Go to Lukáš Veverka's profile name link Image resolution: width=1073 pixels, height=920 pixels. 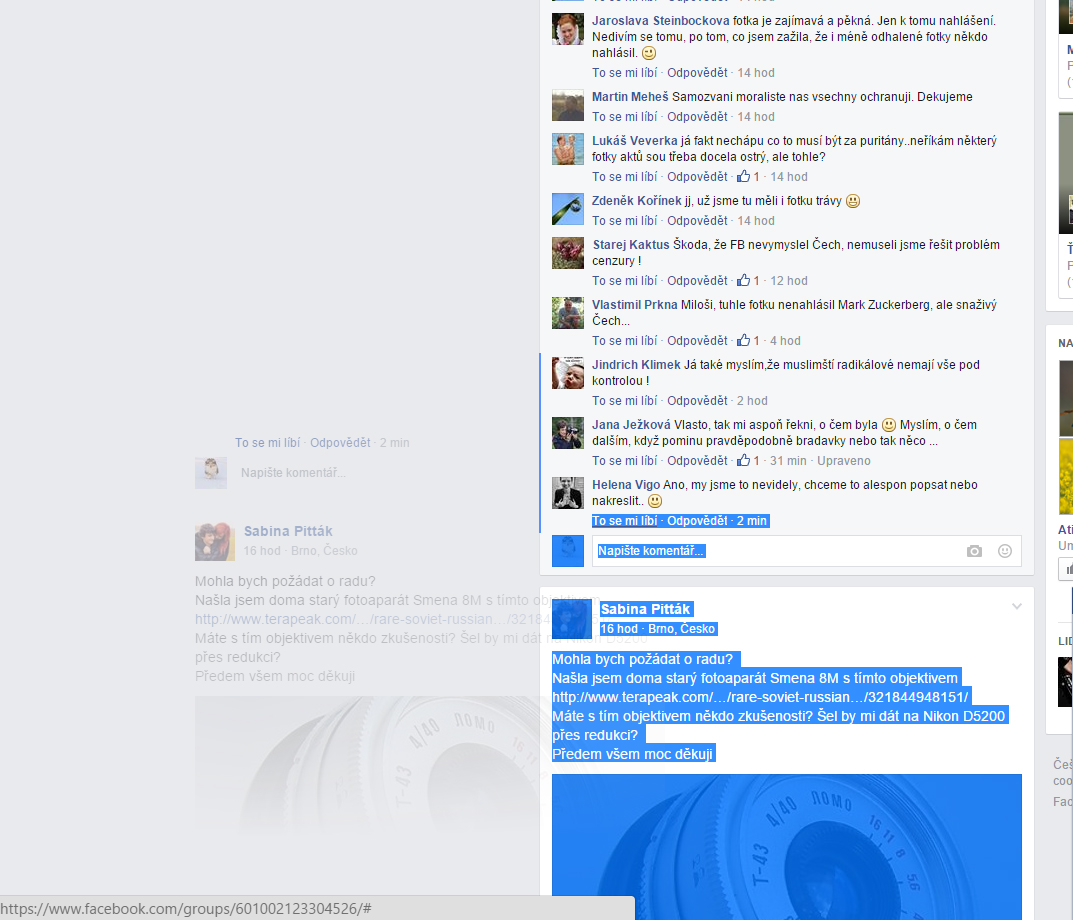click(634, 141)
